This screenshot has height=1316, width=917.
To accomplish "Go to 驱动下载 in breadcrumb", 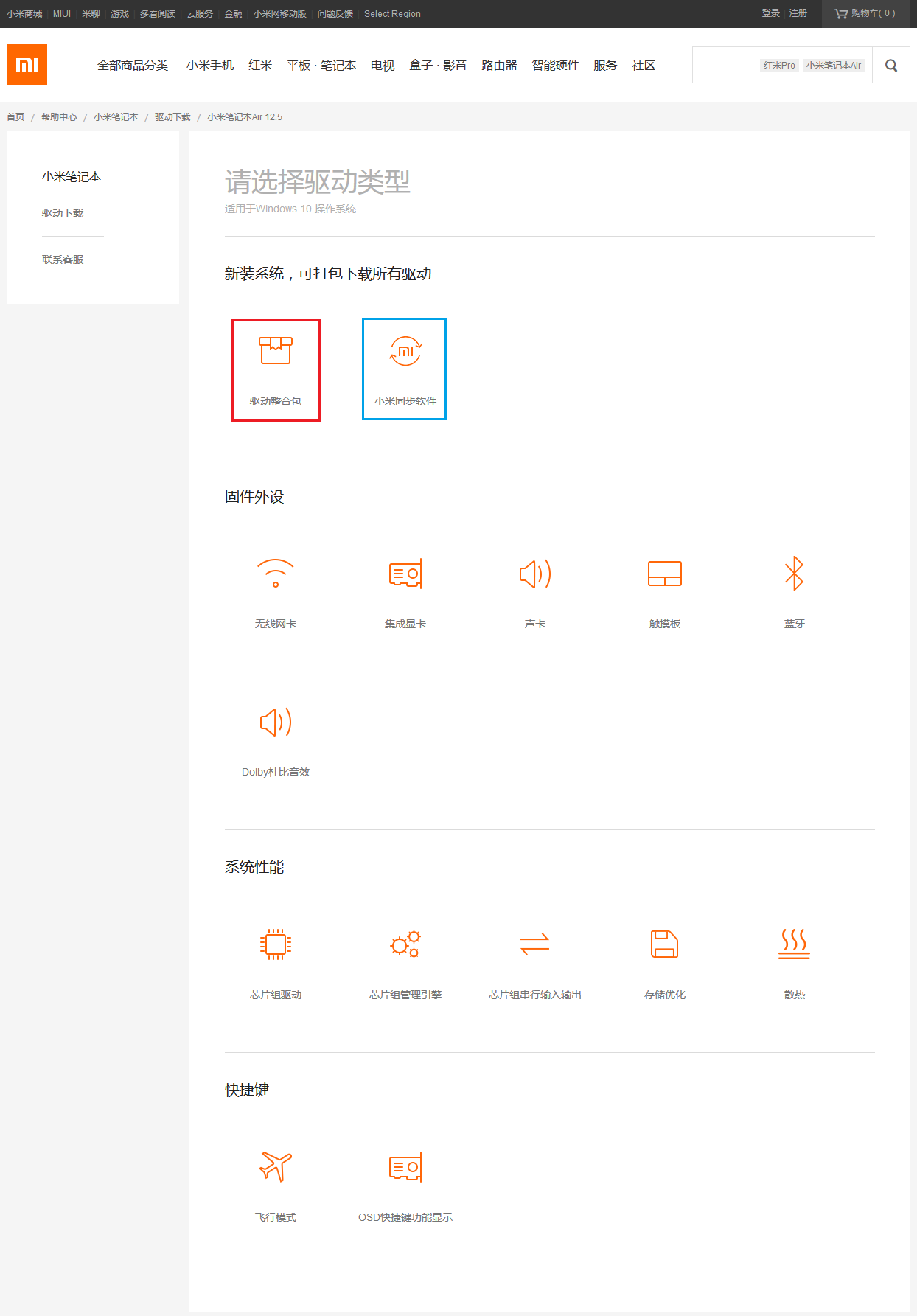I will point(172,117).
